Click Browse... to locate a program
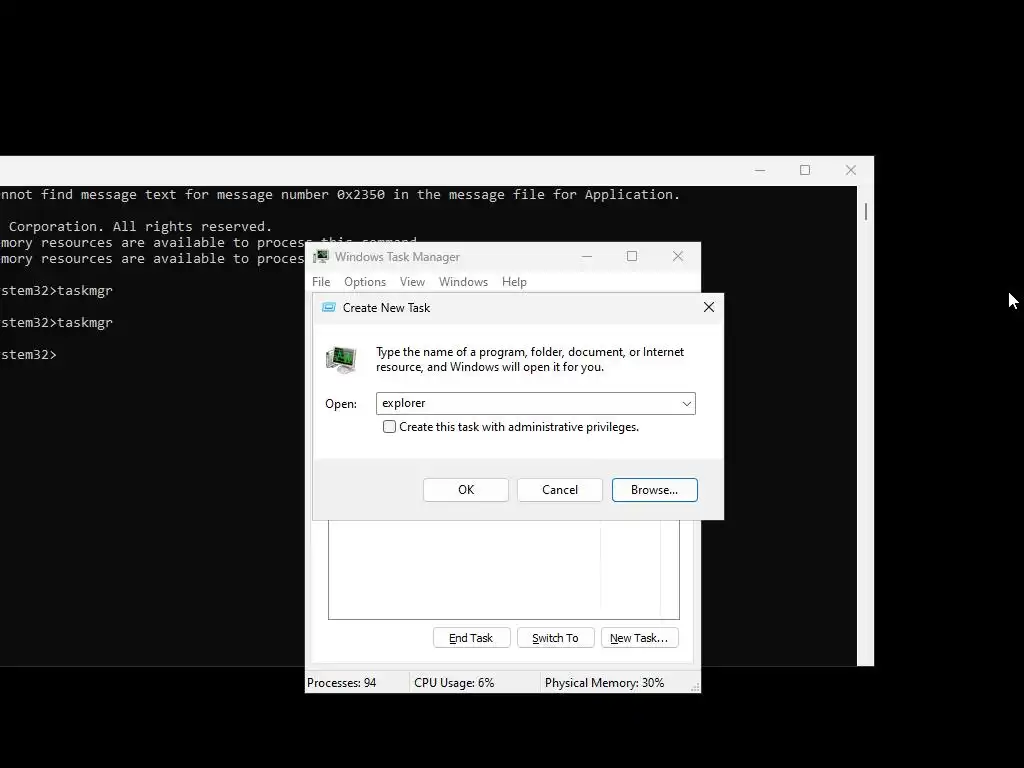The image size is (1024, 768). 654,490
